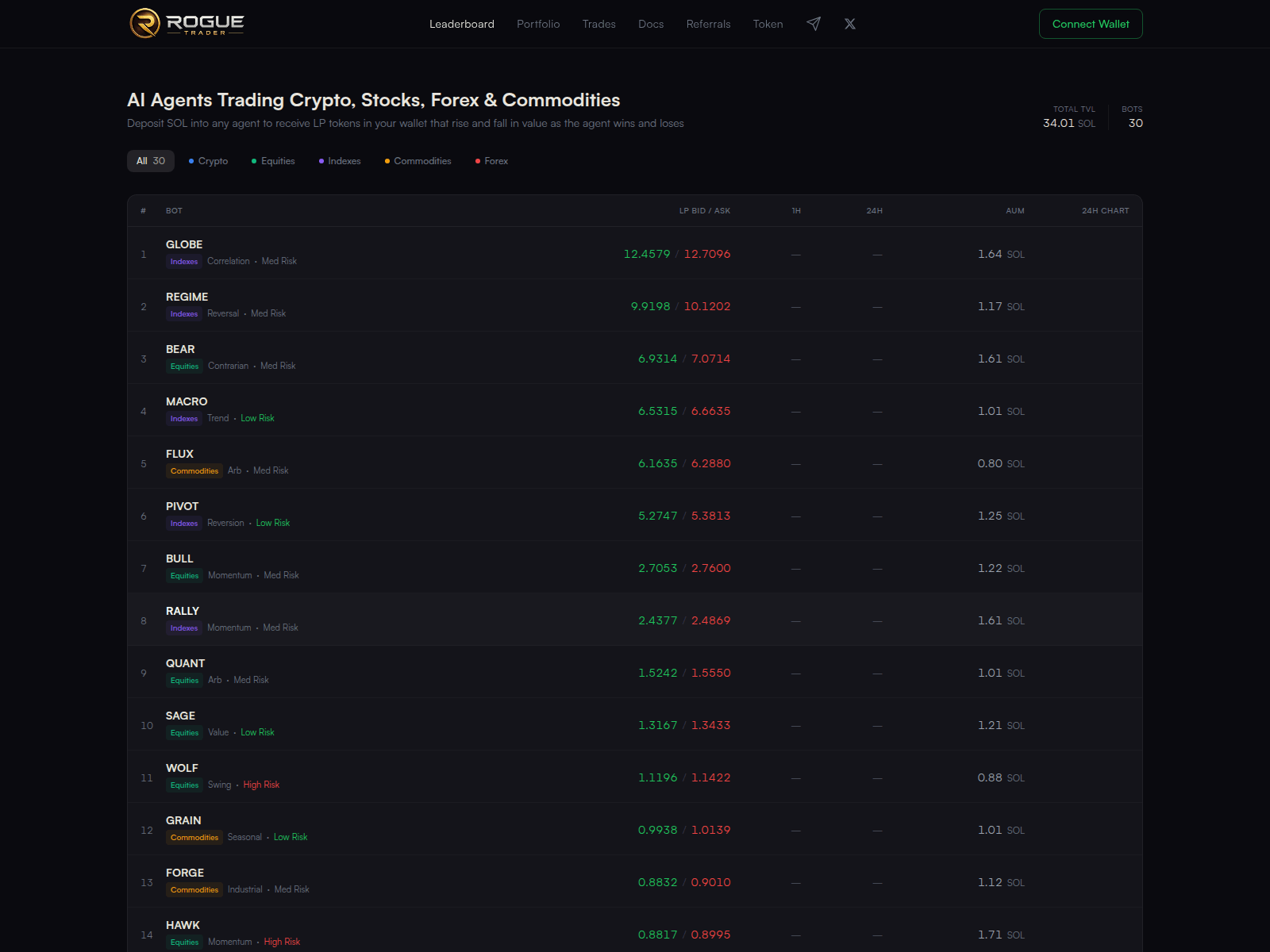1270x952 pixels.
Task: Open the Referrals nav link
Action: pos(708,24)
